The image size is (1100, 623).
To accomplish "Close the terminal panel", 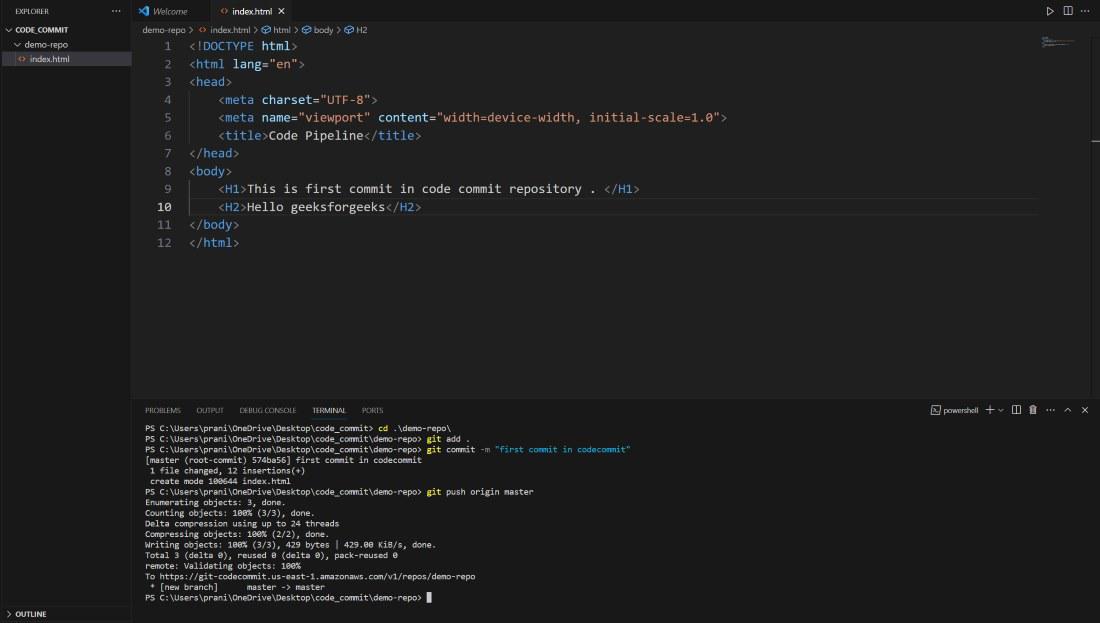I will point(1084,410).
